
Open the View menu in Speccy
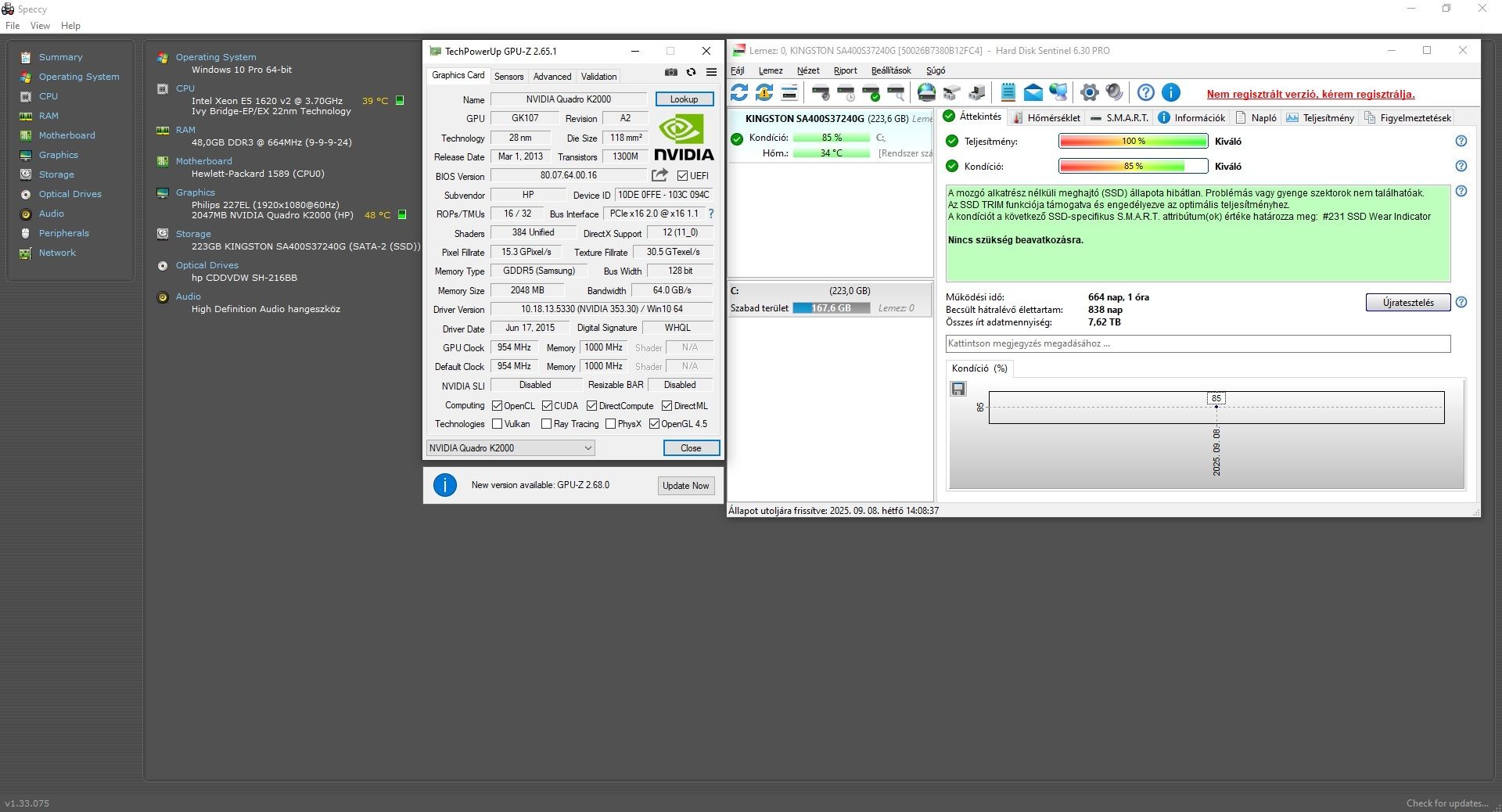pos(40,26)
